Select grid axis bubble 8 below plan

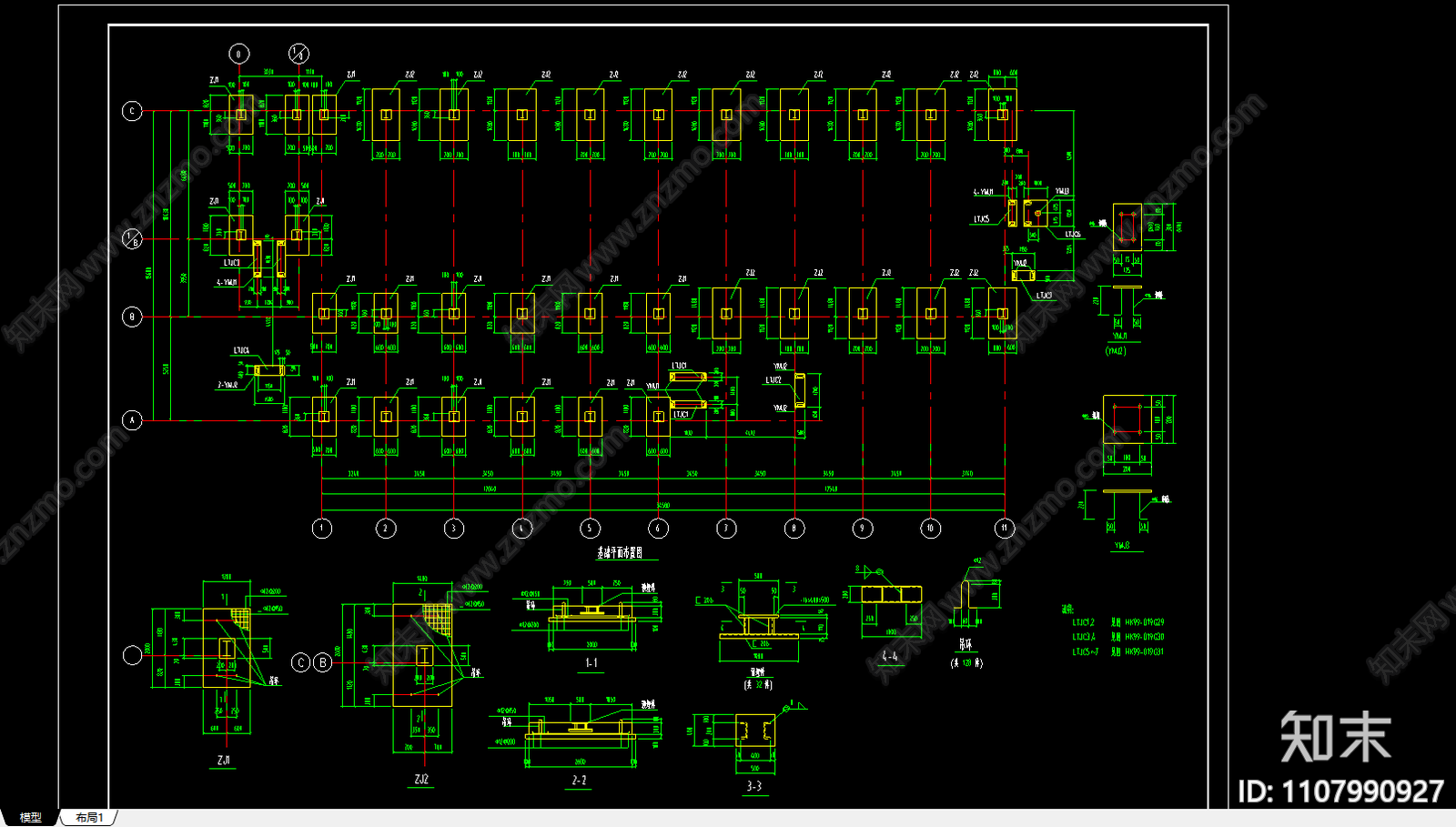point(794,529)
